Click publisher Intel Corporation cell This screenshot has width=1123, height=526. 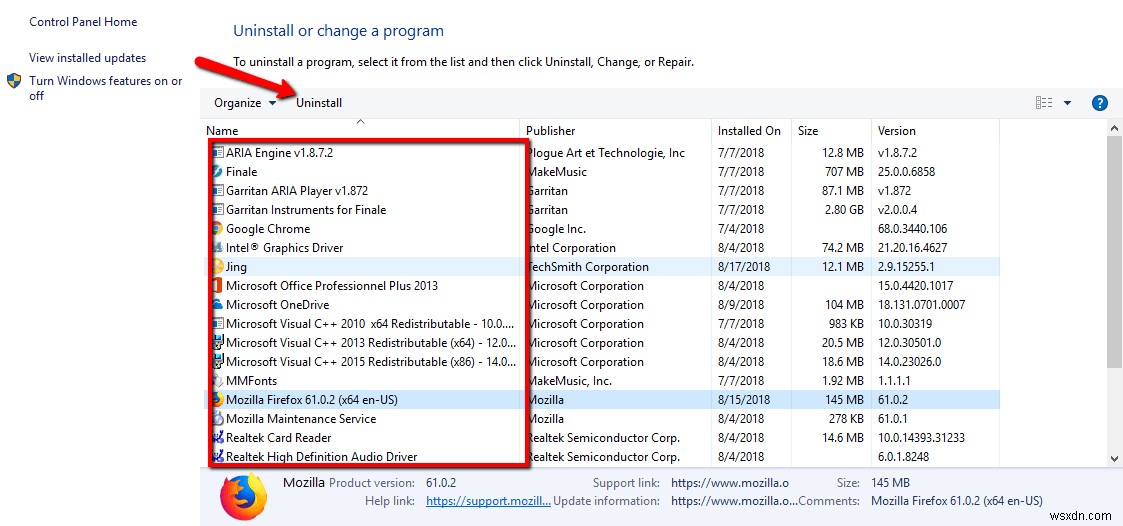[x=571, y=248]
